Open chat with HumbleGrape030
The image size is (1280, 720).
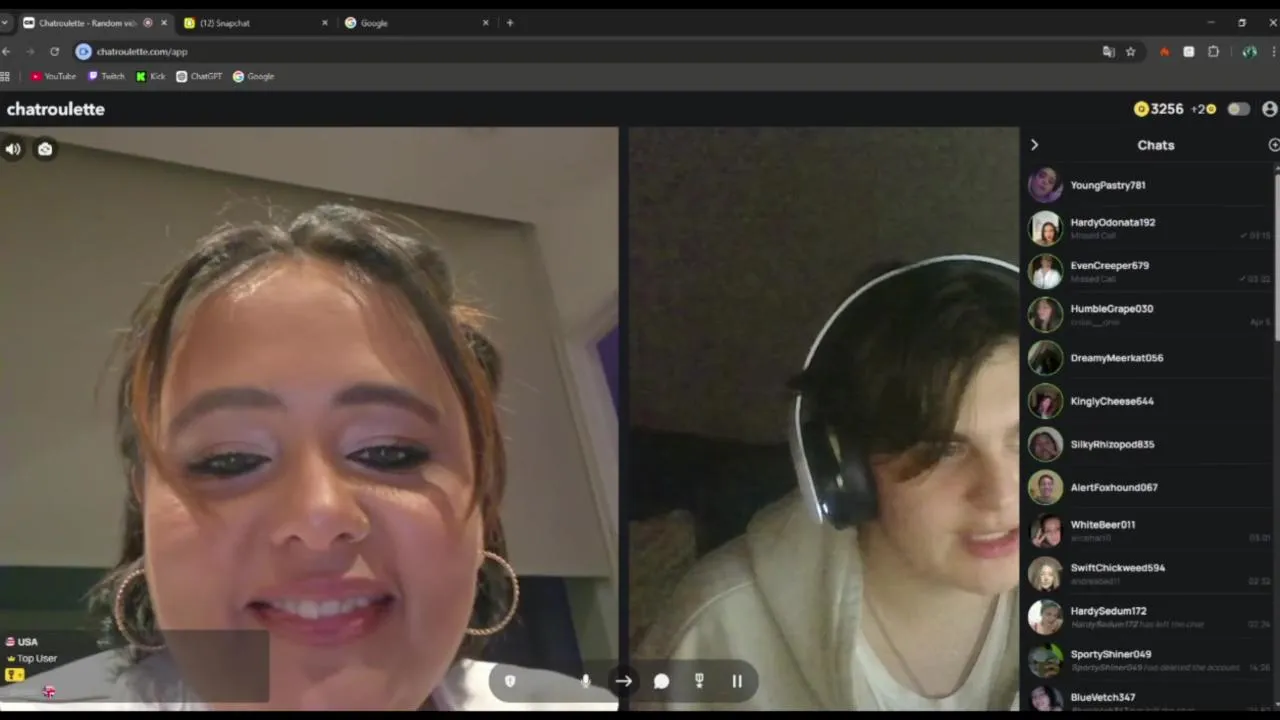click(1148, 314)
